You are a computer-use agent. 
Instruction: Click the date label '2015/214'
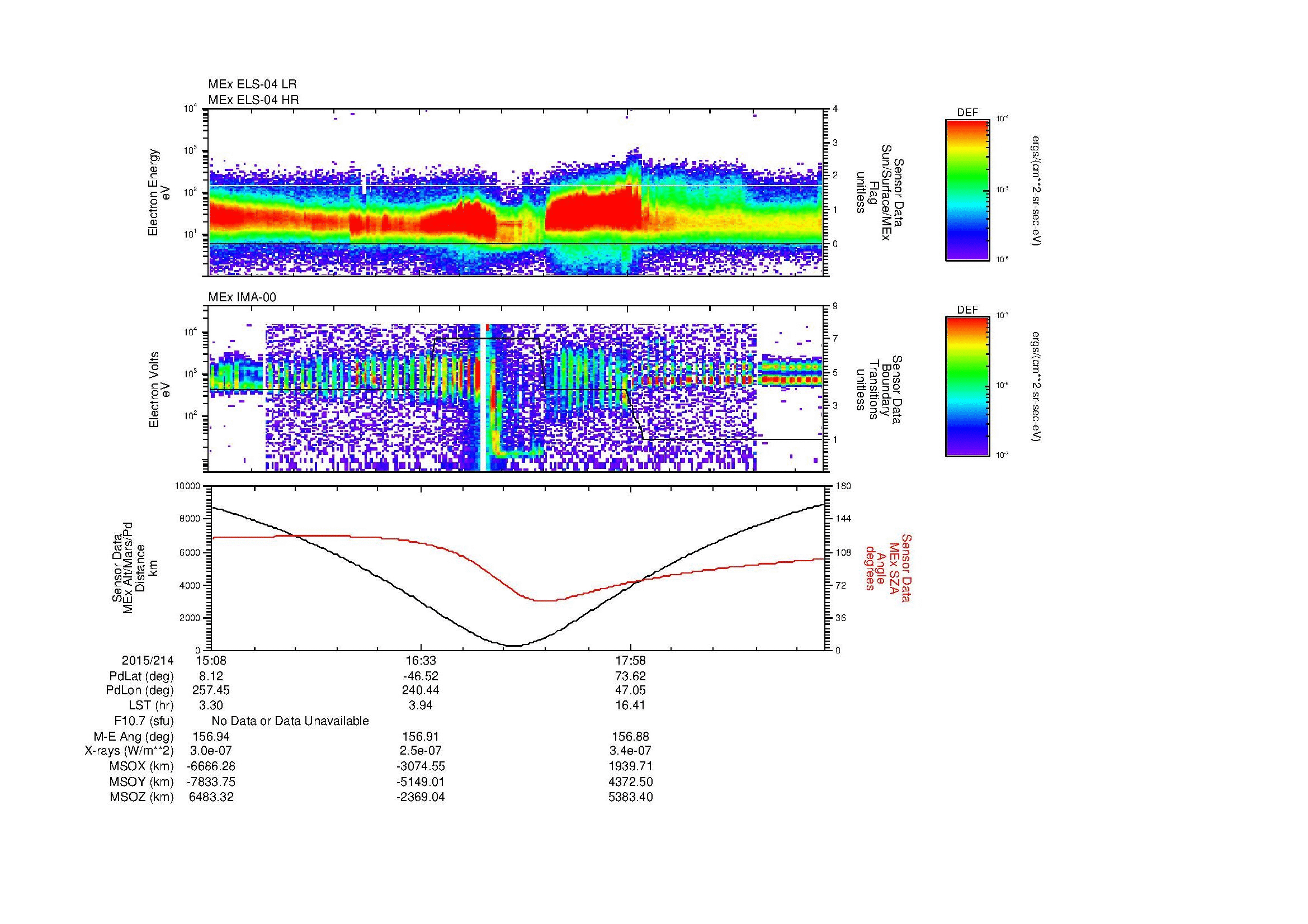pos(148,660)
